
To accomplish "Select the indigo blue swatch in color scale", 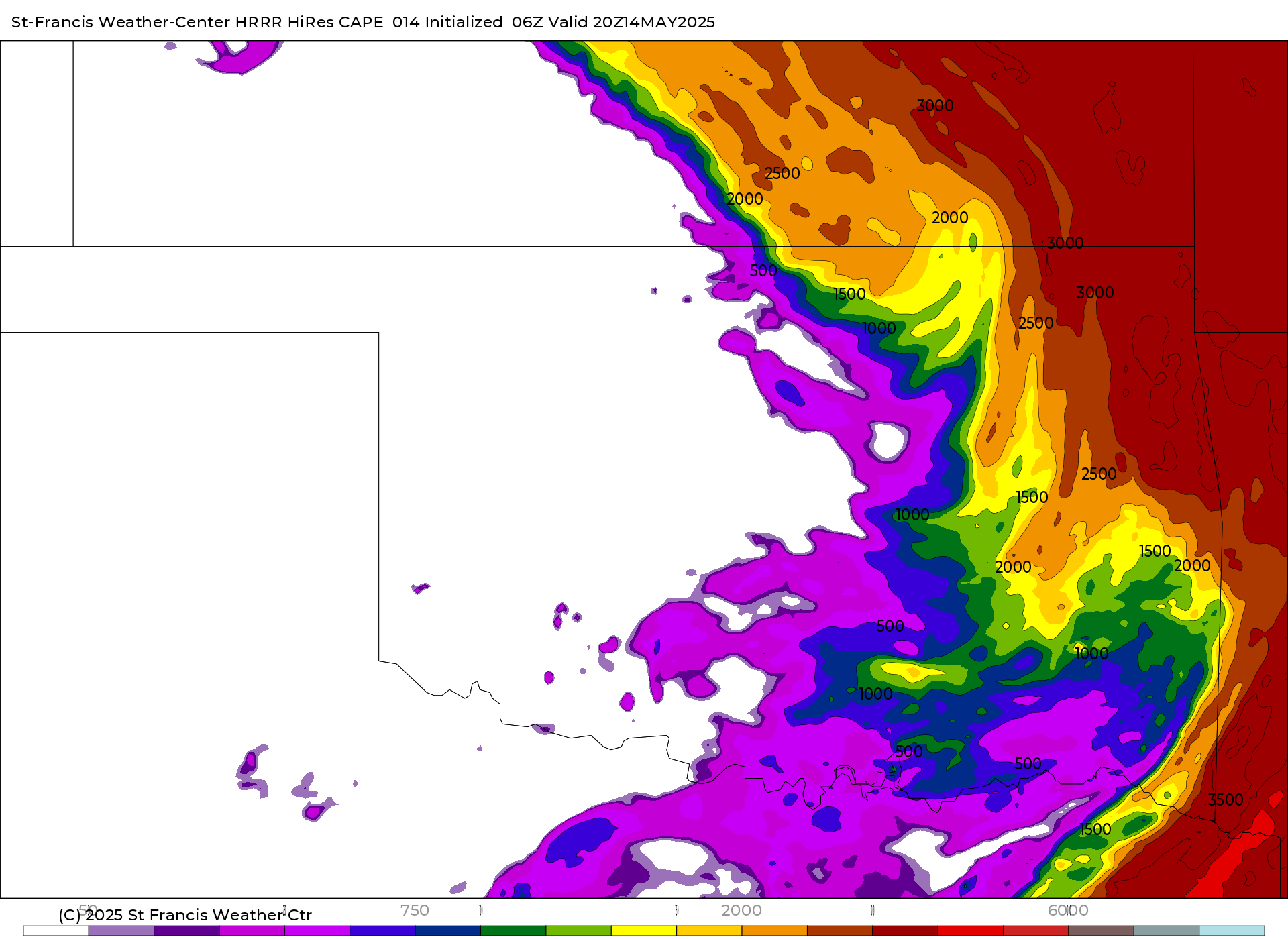I will coord(382,931).
